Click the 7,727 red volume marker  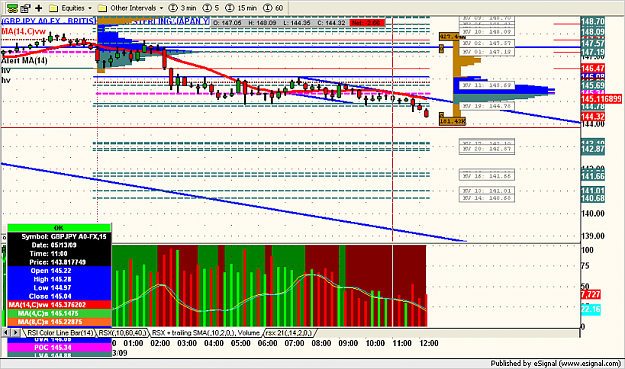(x=590, y=294)
